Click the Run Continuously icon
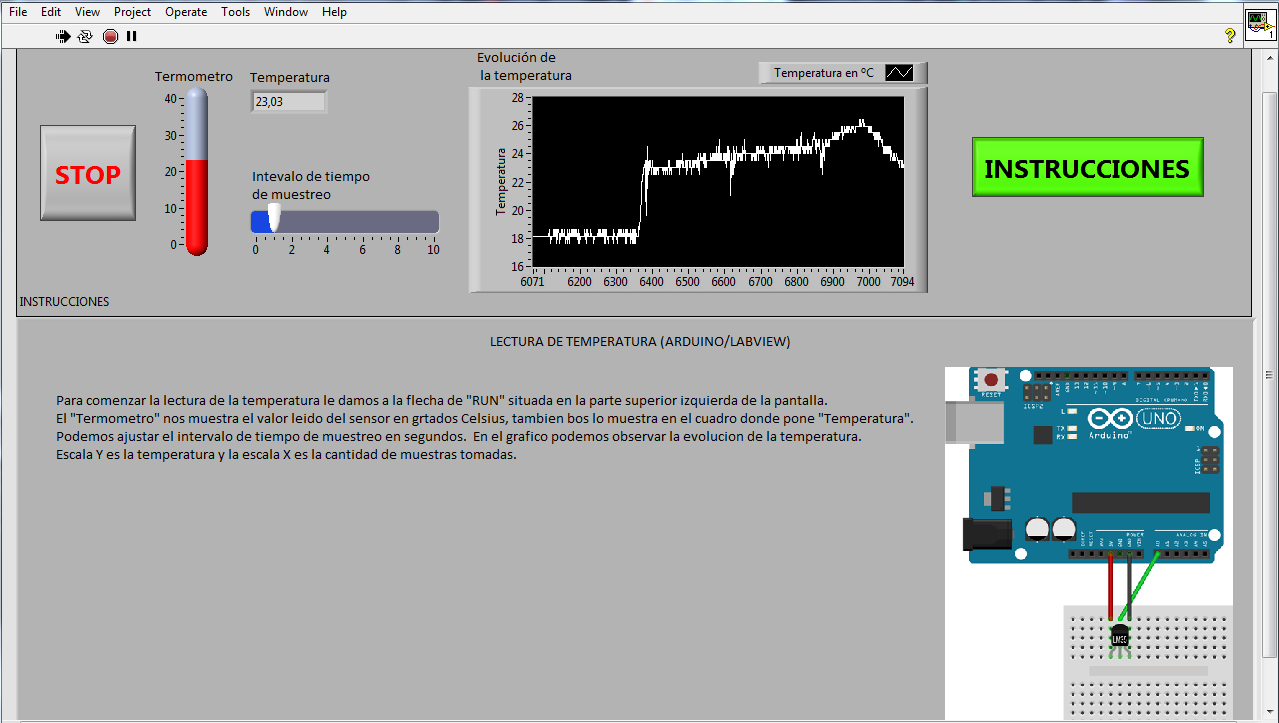The height and width of the screenshot is (723, 1279). [x=85, y=36]
